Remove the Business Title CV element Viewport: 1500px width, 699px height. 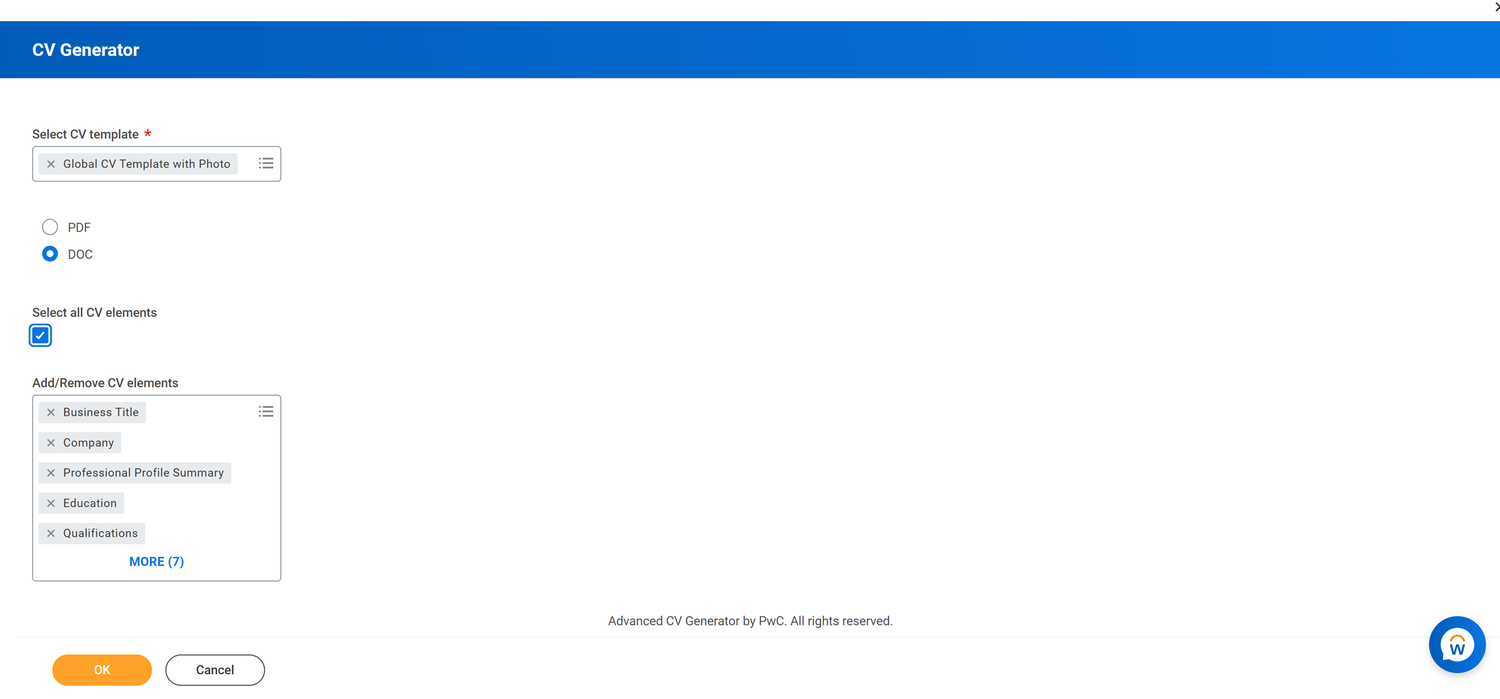[x=51, y=411]
